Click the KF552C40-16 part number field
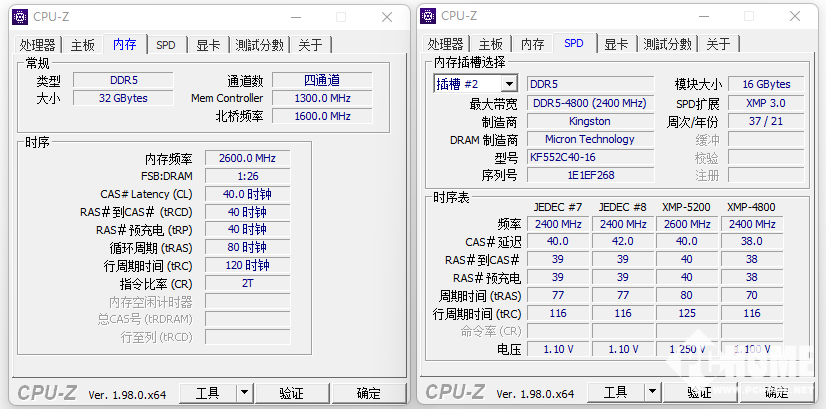The image size is (826, 409). [x=591, y=157]
